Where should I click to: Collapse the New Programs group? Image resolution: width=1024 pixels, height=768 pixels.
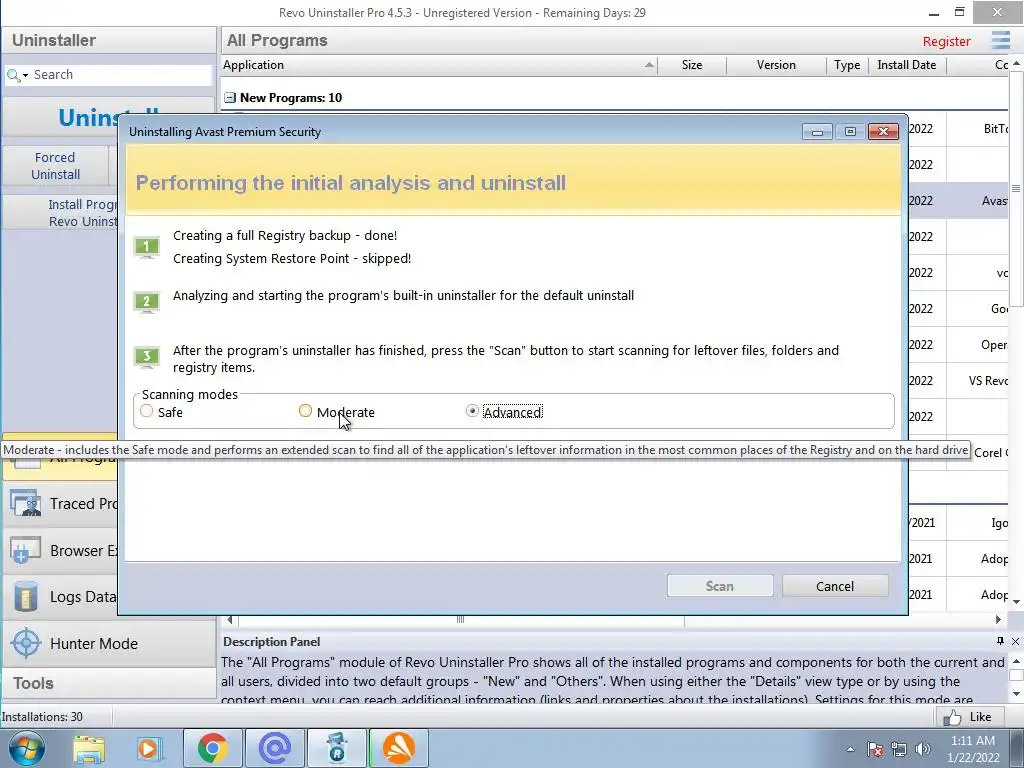coord(230,97)
